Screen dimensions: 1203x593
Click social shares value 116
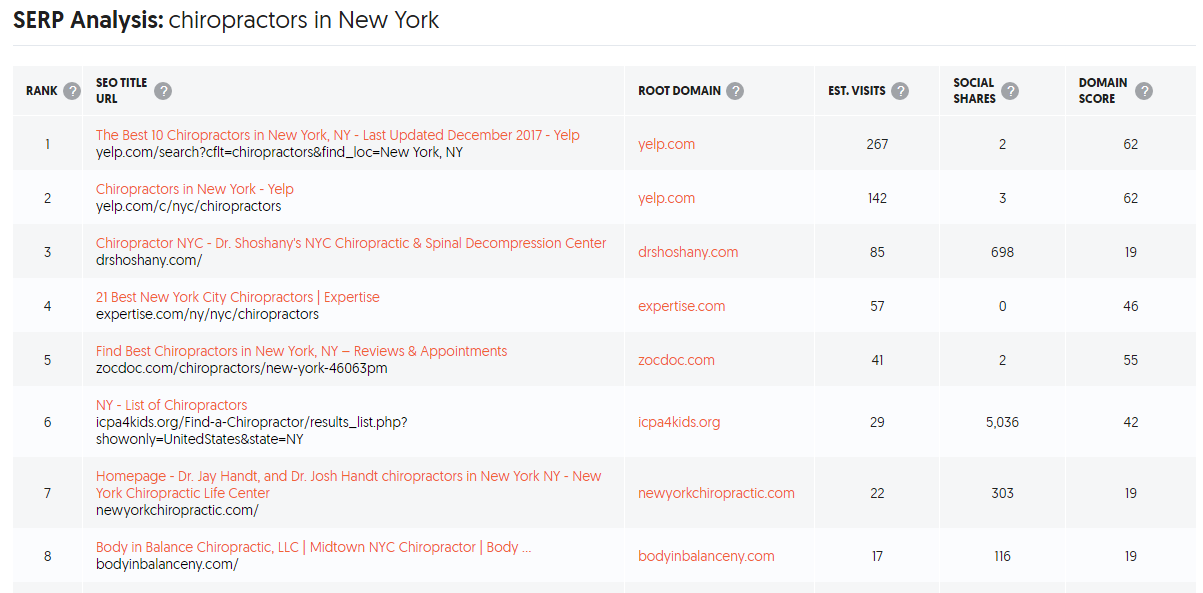coord(1002,556)
